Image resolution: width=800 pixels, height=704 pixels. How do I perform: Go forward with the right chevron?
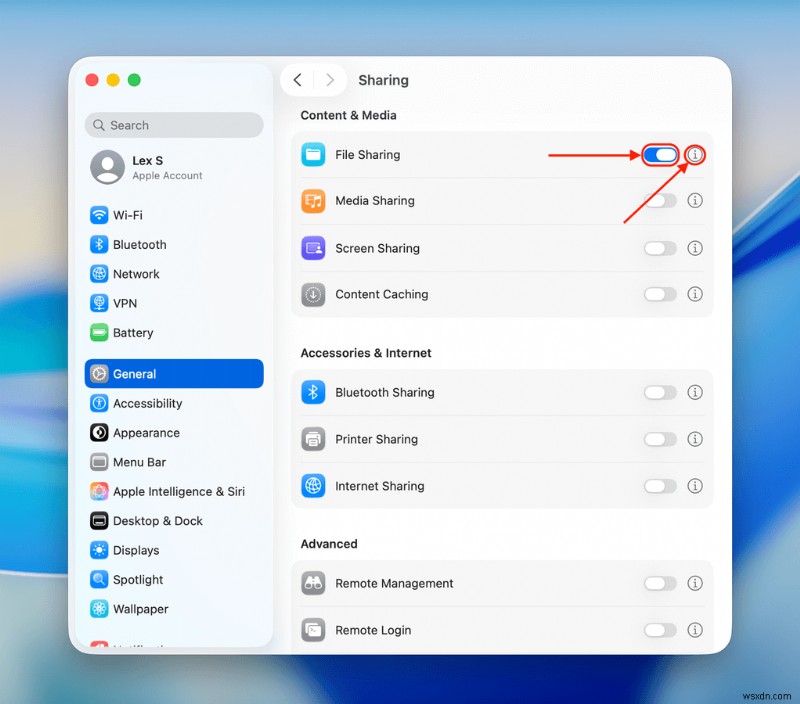pos(330,80)
